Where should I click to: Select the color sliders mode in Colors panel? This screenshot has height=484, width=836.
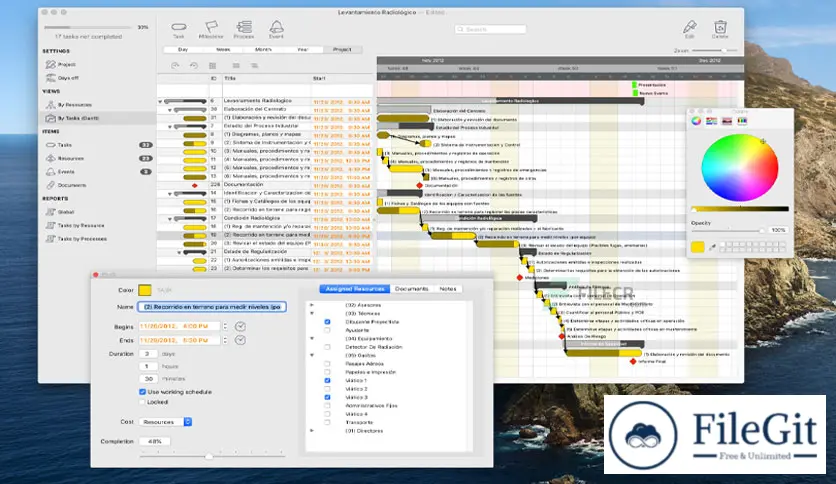click(711, 121)
